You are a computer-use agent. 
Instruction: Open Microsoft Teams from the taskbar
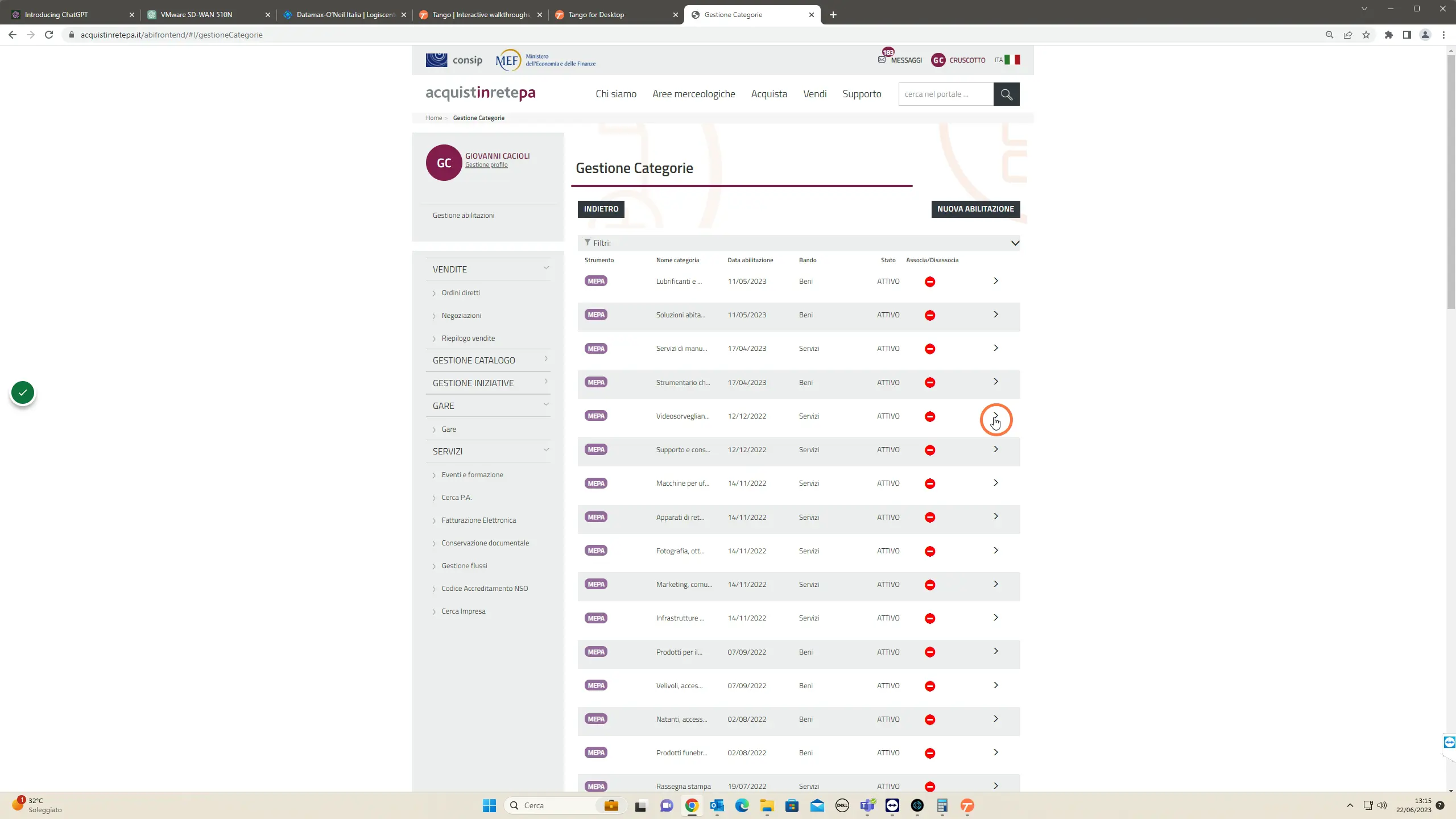point(867,805)
